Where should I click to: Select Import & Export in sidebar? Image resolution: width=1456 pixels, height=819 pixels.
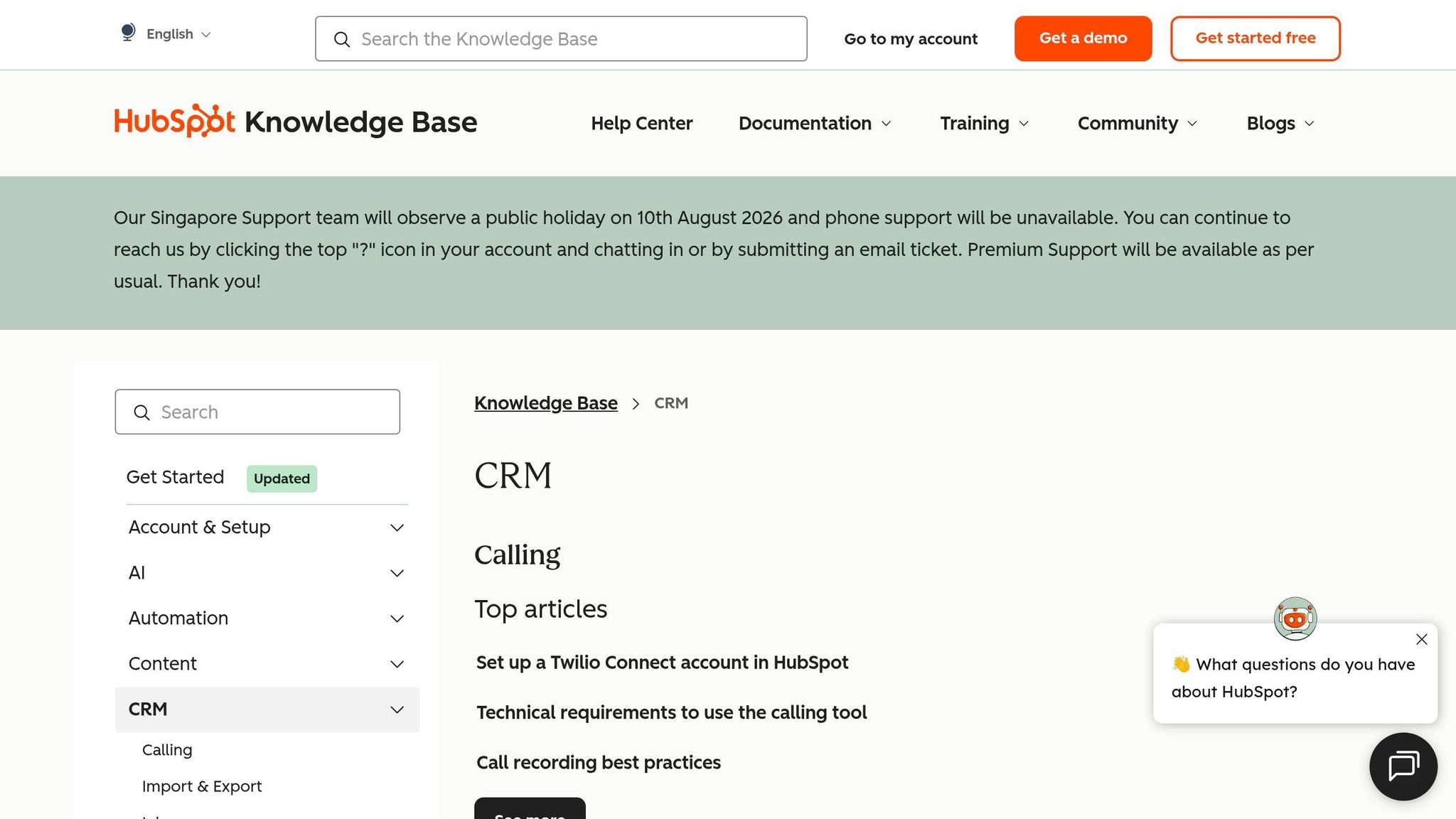(x=202, y=786)
